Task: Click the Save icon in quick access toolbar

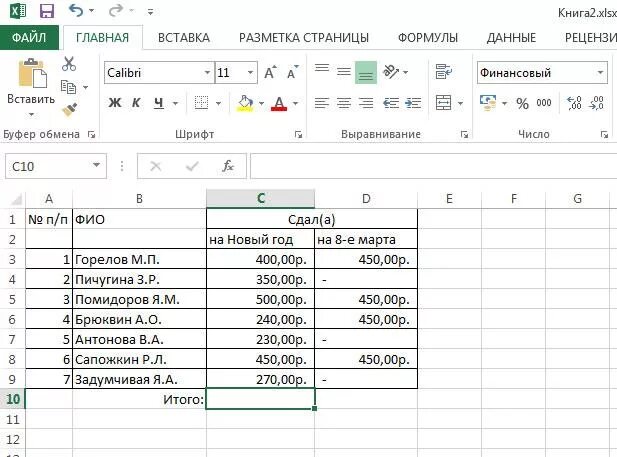Action: [x=47, y=11]
